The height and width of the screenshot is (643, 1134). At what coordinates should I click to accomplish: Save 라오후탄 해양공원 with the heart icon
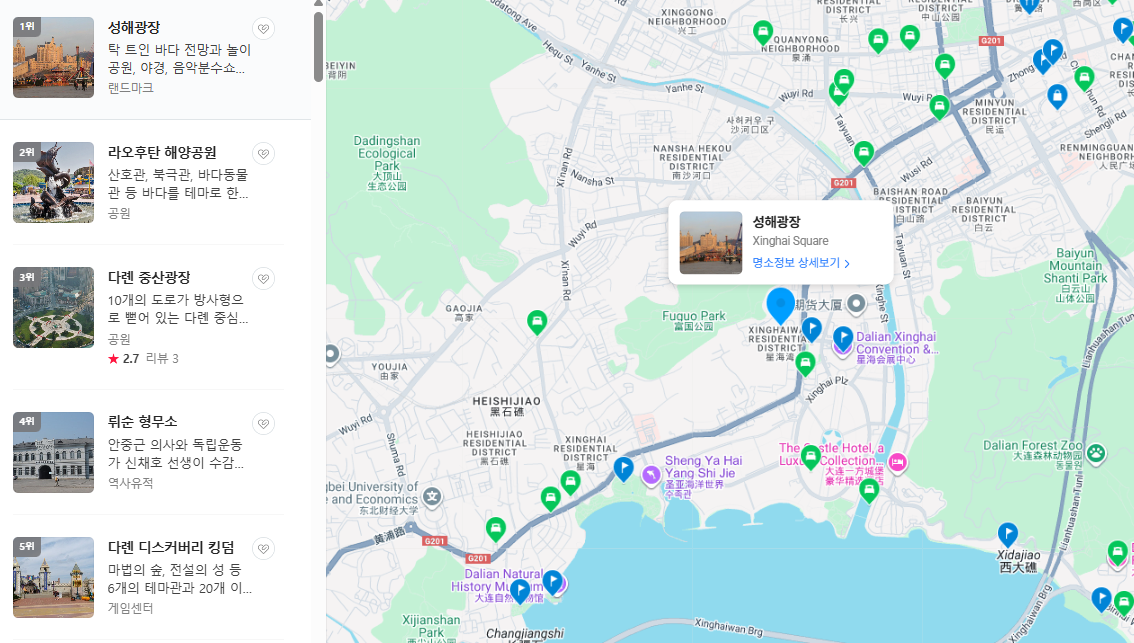point(263,153)
